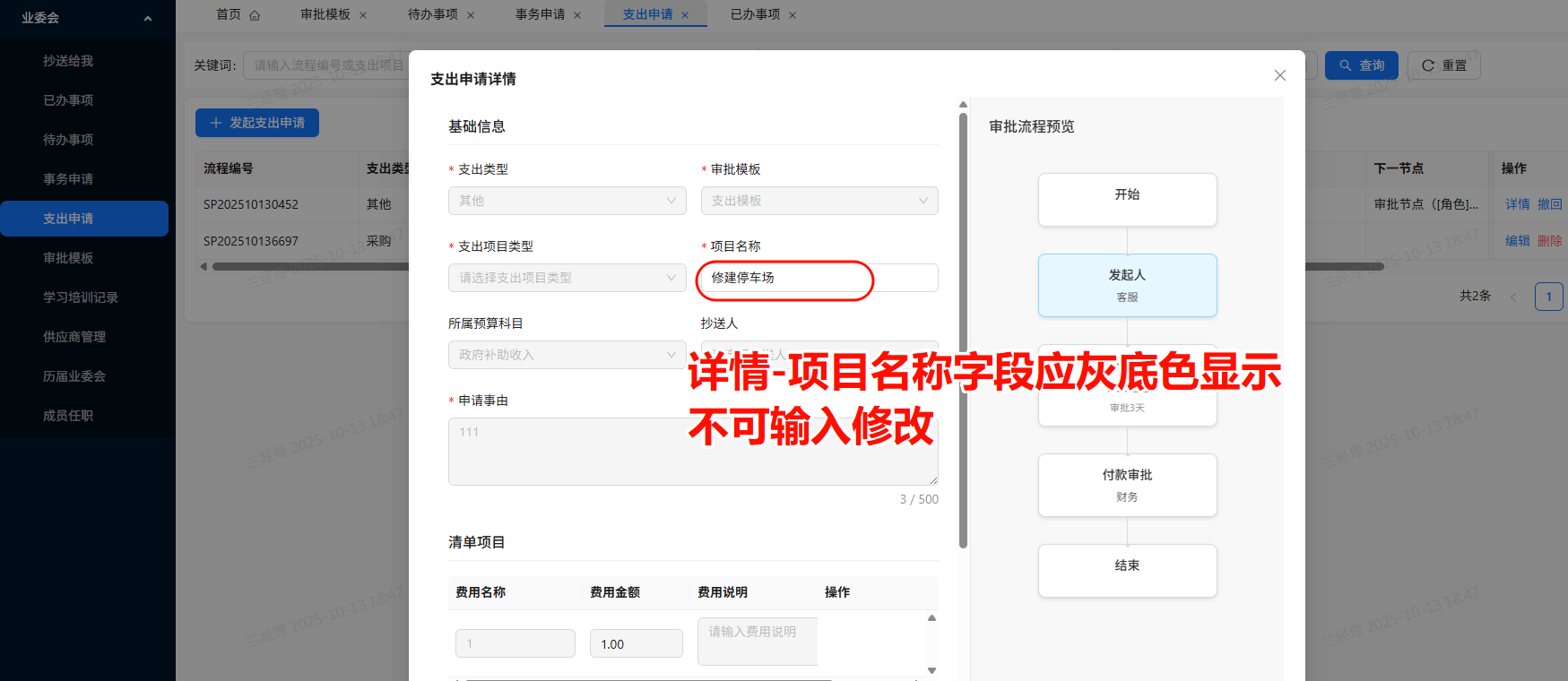Click the 下一节点 column header
The height and width of the screenshot is (681, 1568).
pos(1399,168)
